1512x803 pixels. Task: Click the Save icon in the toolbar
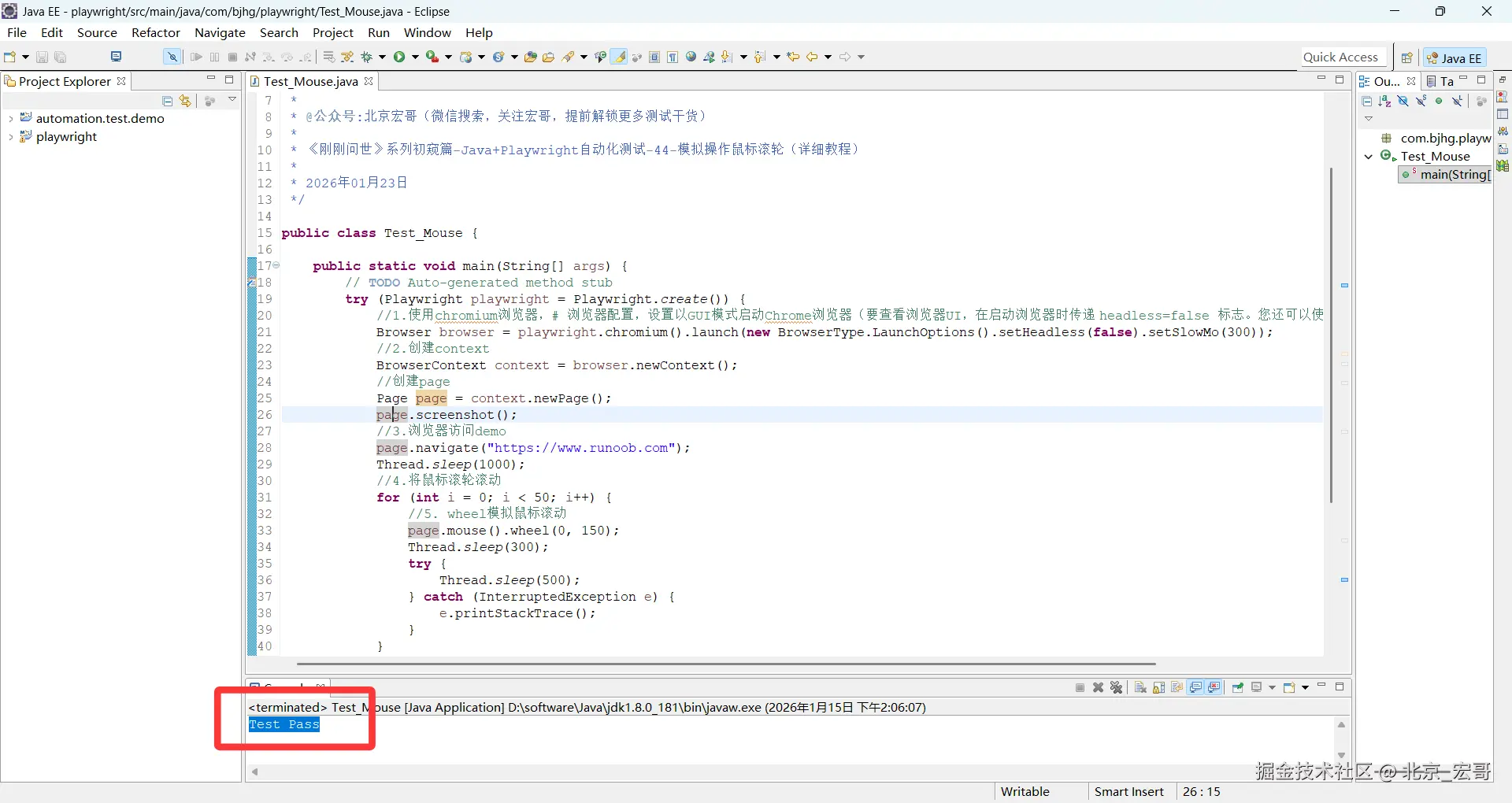click(x=42, y=57)
